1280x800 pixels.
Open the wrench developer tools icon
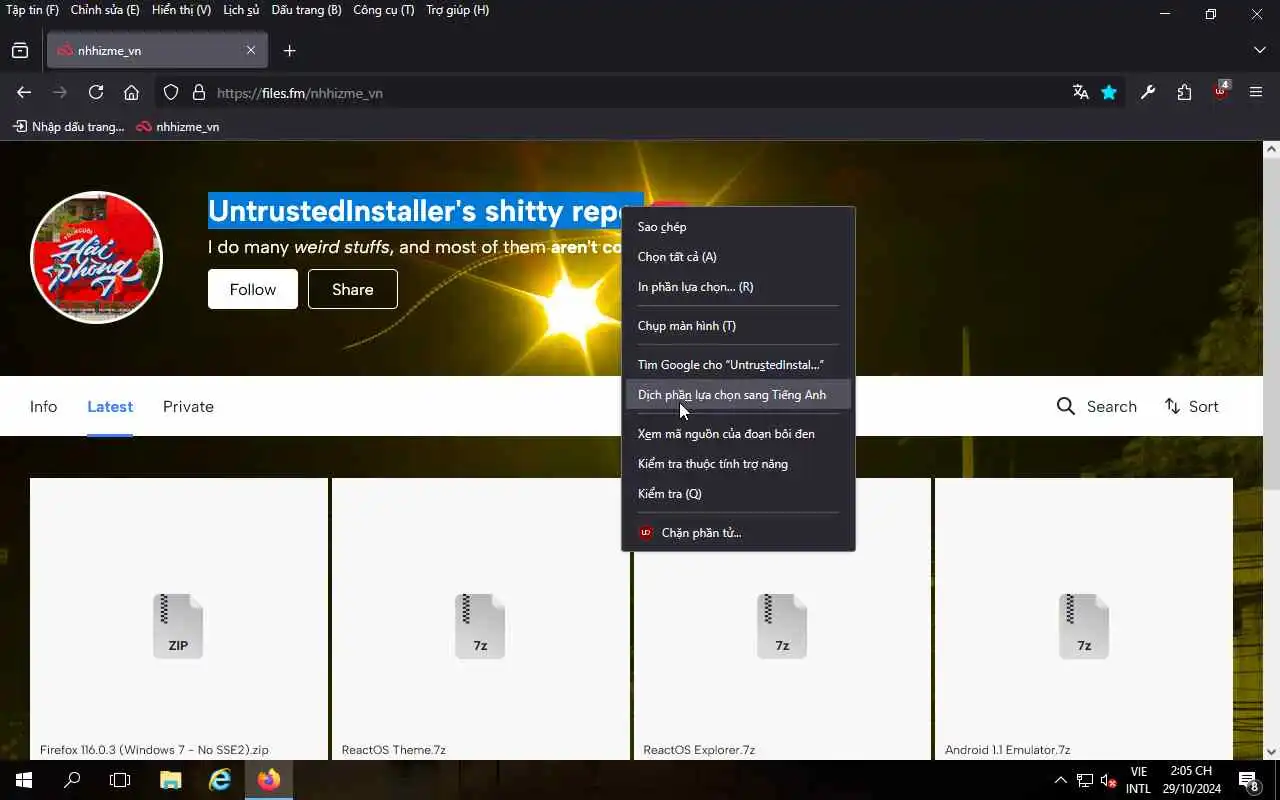[1148, 92]
